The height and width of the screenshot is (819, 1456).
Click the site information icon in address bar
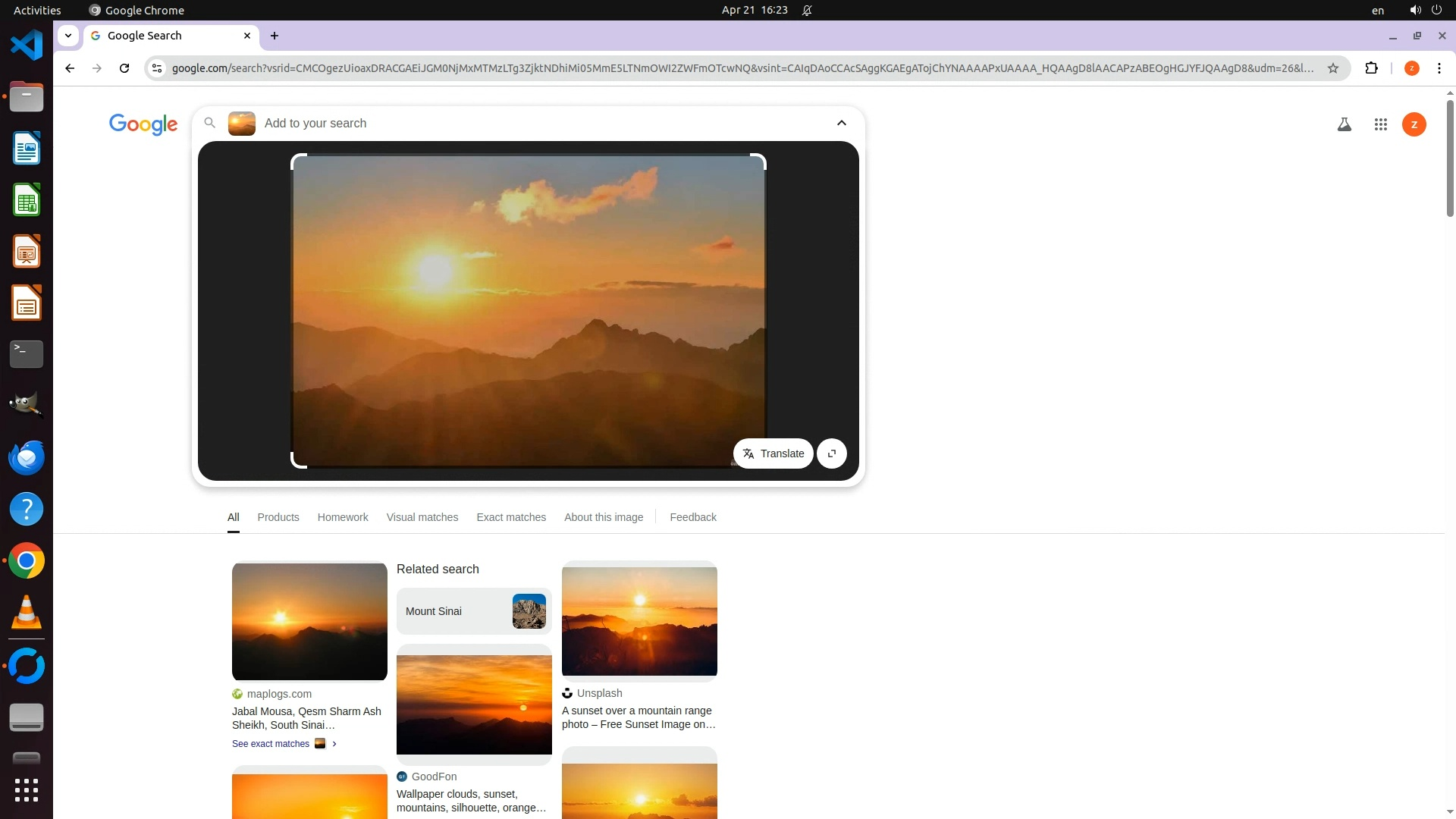[x=157, y=68]
